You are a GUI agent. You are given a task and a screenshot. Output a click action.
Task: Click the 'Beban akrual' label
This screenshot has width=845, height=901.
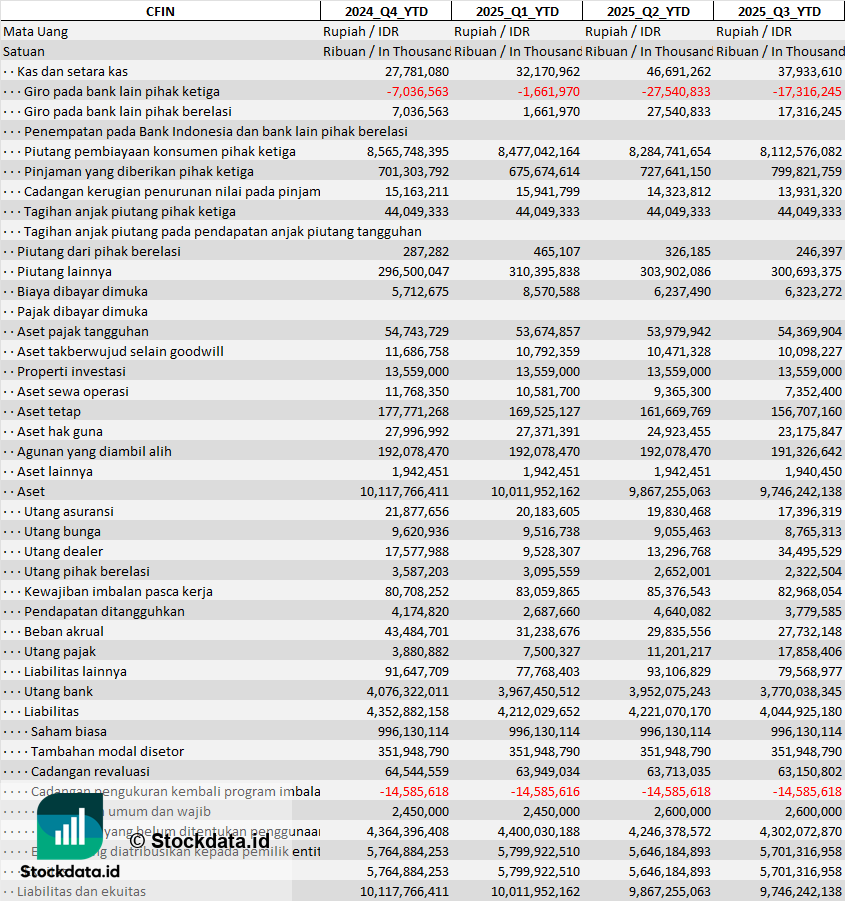pyautogui.click(x=64, y=632)
